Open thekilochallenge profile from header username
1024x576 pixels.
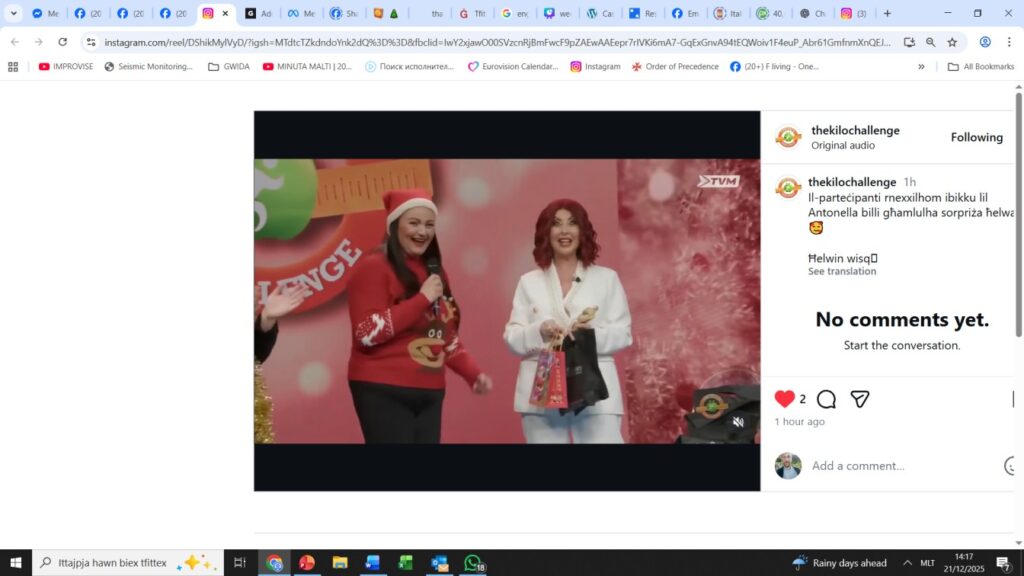[x=855, y=130]
